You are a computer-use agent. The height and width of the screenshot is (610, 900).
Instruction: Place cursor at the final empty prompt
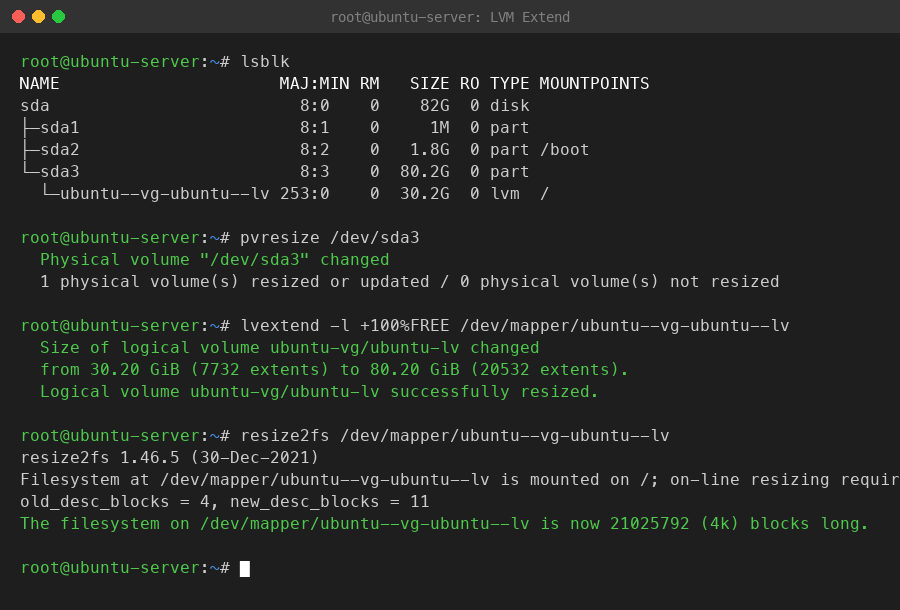click(245, 568)
